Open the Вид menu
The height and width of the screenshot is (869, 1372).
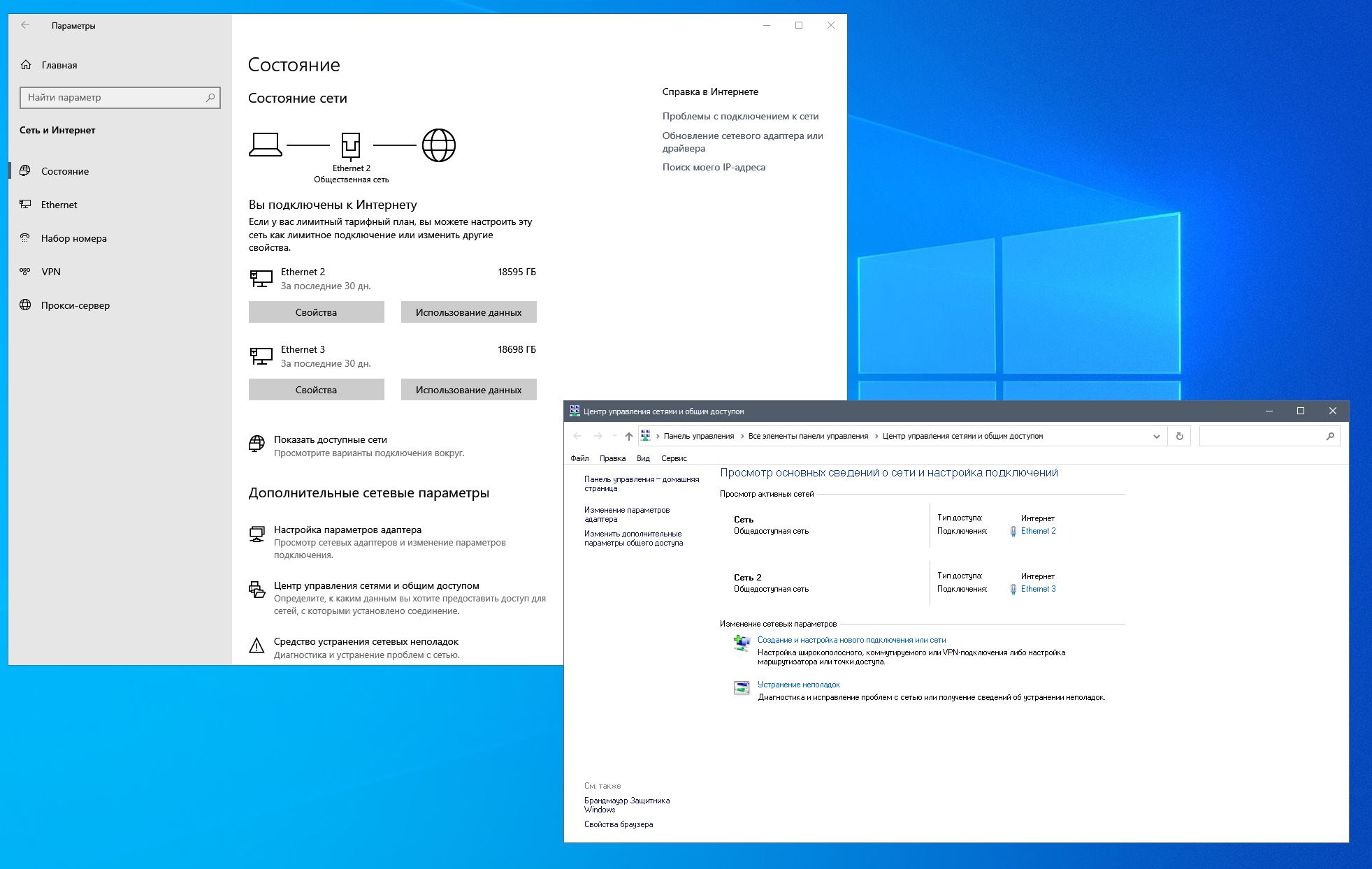coord(643,458)
